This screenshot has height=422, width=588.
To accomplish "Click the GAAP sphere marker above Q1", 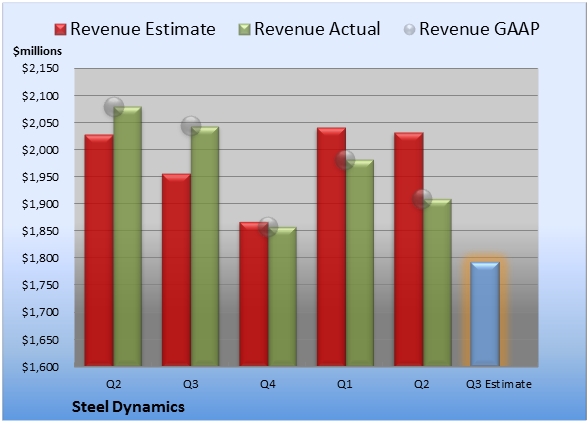I will [x=345, y=160].
